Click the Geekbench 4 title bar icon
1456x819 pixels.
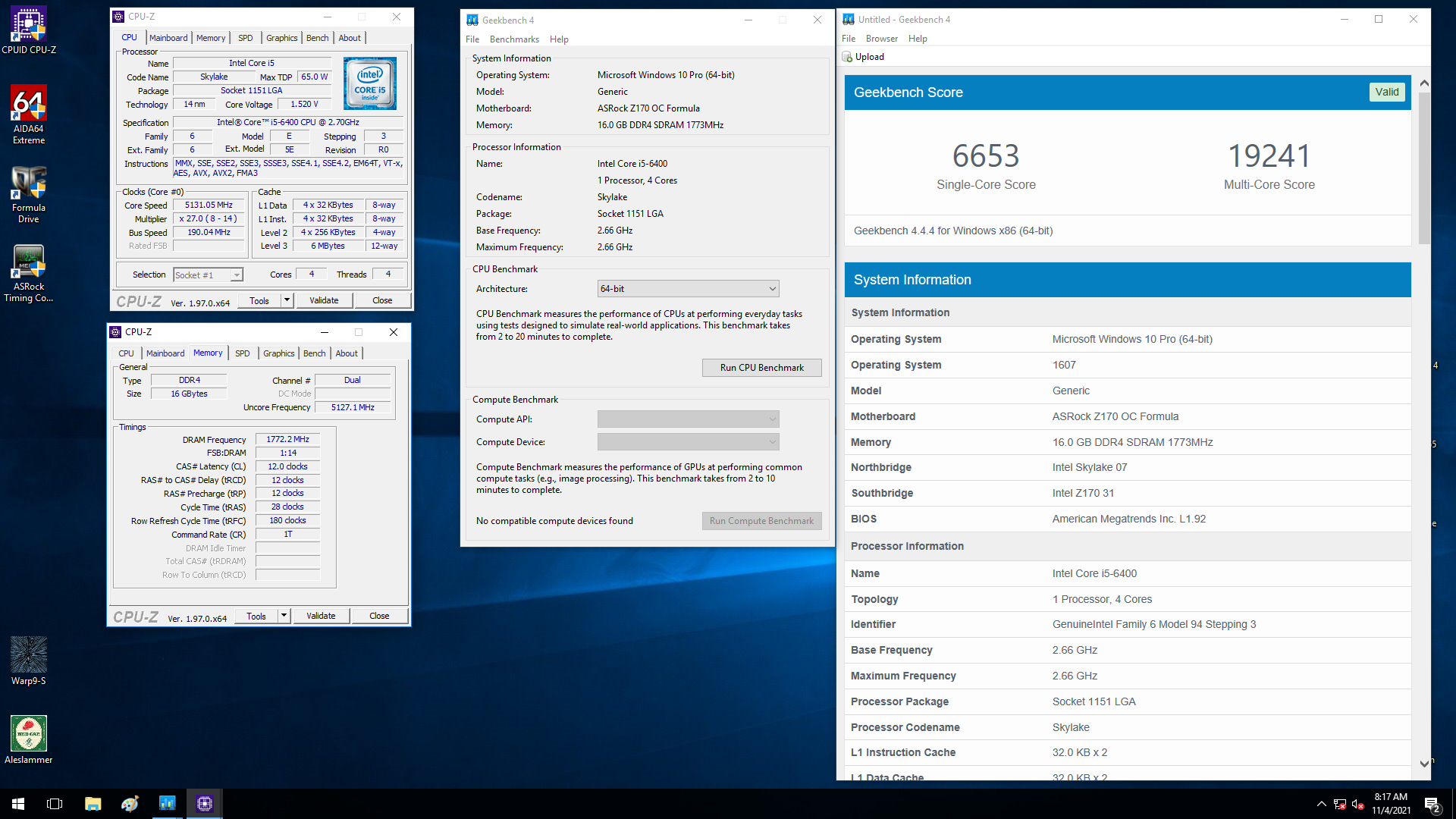click(472, 20)
